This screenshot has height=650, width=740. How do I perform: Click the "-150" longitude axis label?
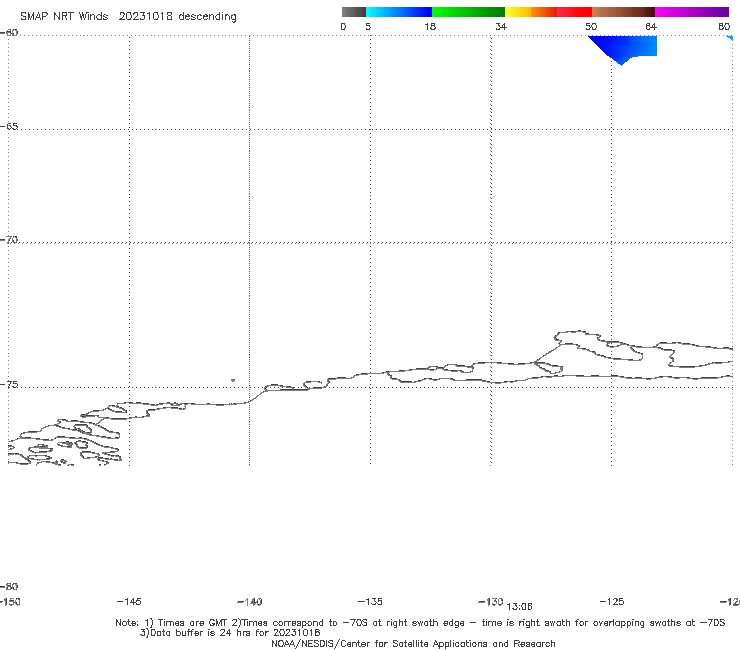click(x=10, y=602)
